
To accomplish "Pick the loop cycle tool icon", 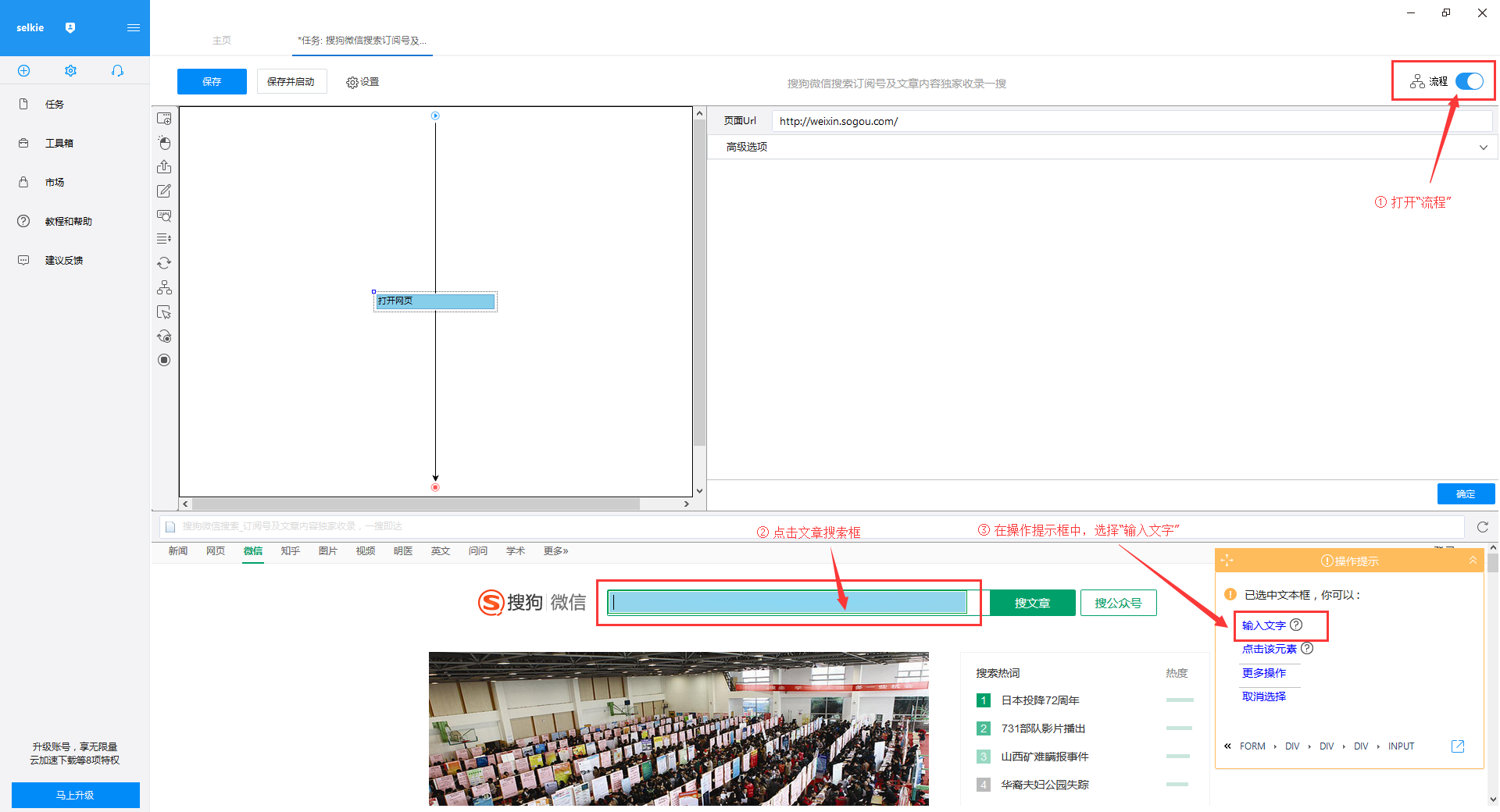I will [164, 263].
